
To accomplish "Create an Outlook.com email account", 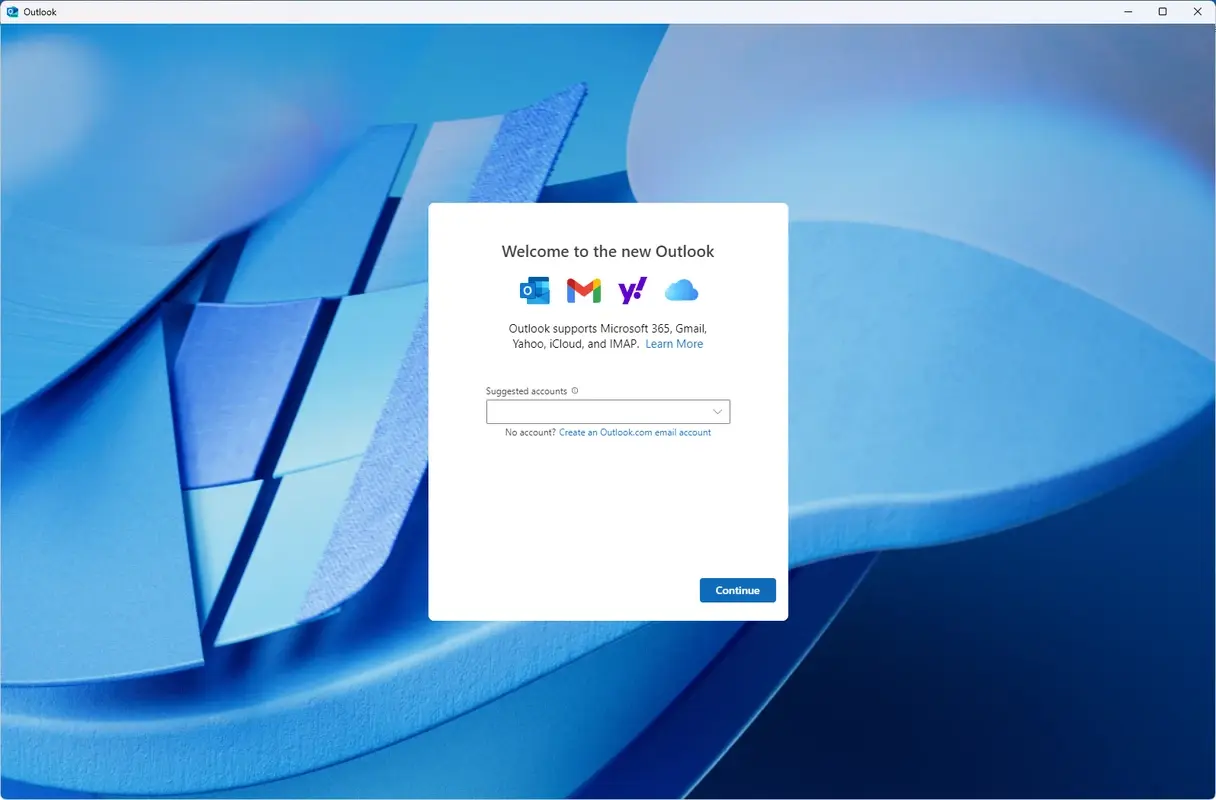I will (x=635, y=432).
